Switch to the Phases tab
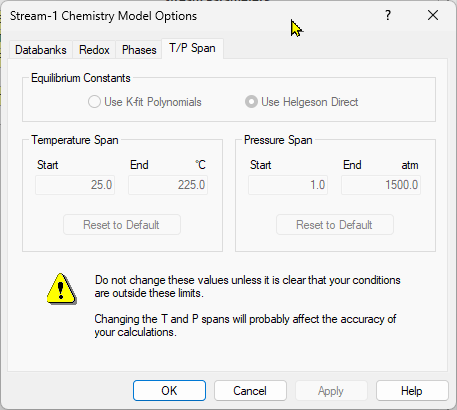Screen dimensions: 457x410 pos(139,50)
